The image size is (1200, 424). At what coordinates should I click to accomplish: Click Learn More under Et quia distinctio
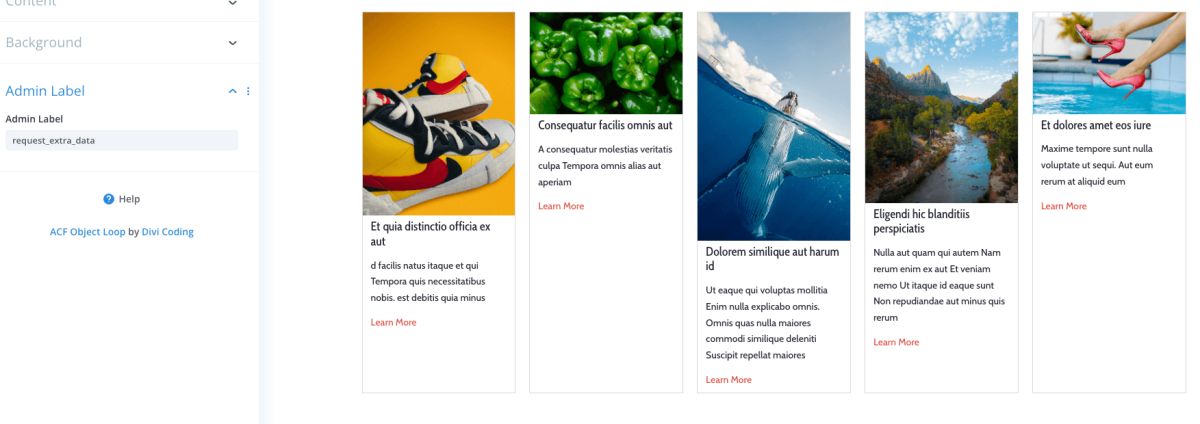(x=394, y=322)
